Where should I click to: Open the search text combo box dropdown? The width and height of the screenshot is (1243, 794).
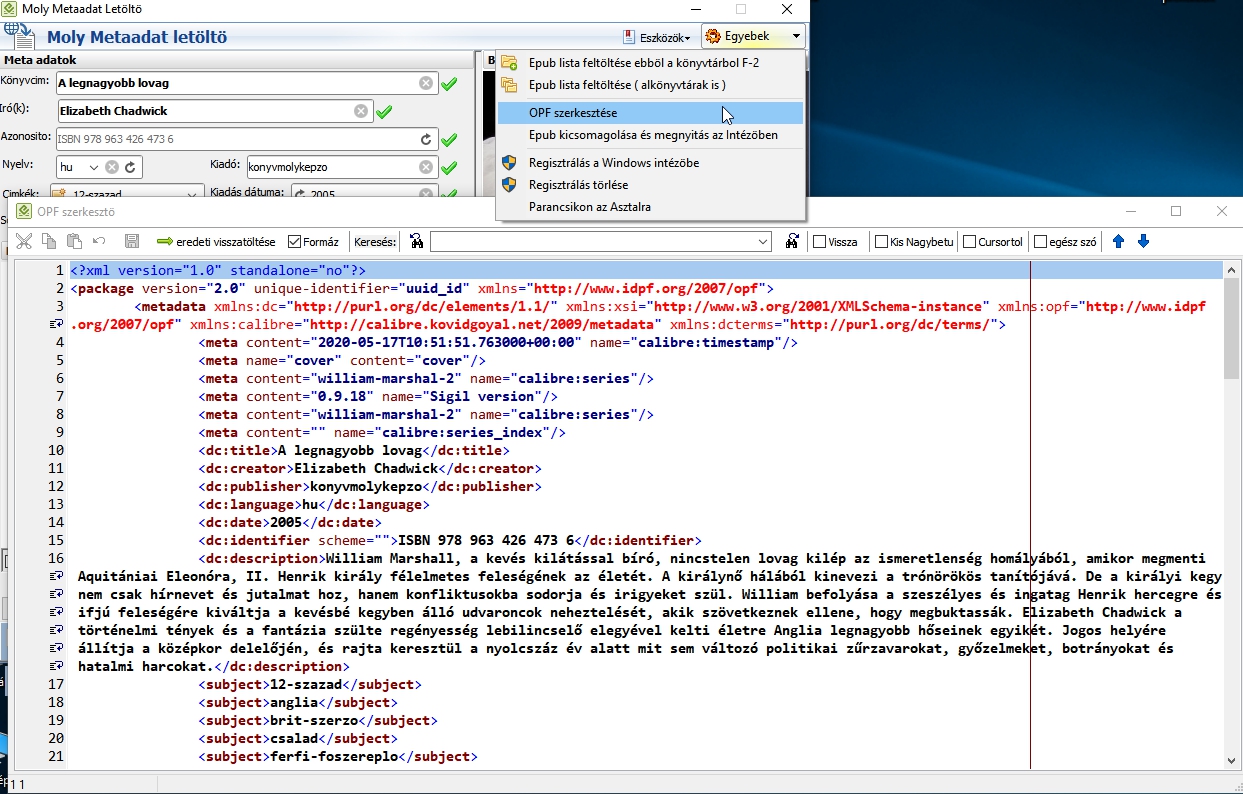pyautogui.click(x=763, y=241)
